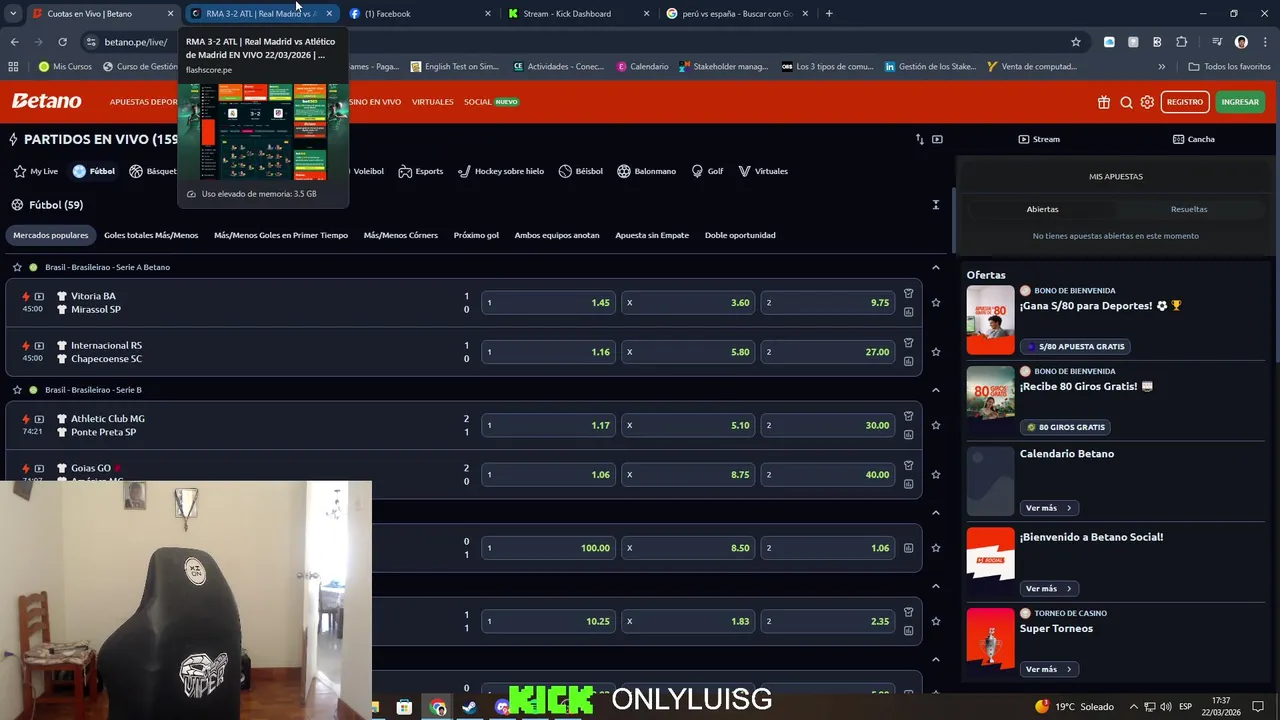The image size is (1280, 720).
Task: Favorite the Brasileirao Serie B league
Action: tap(17, 390)
